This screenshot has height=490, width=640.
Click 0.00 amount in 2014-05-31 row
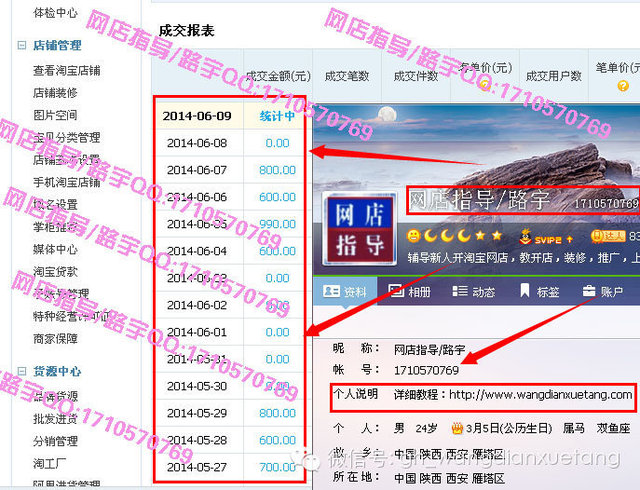(278, 359)
